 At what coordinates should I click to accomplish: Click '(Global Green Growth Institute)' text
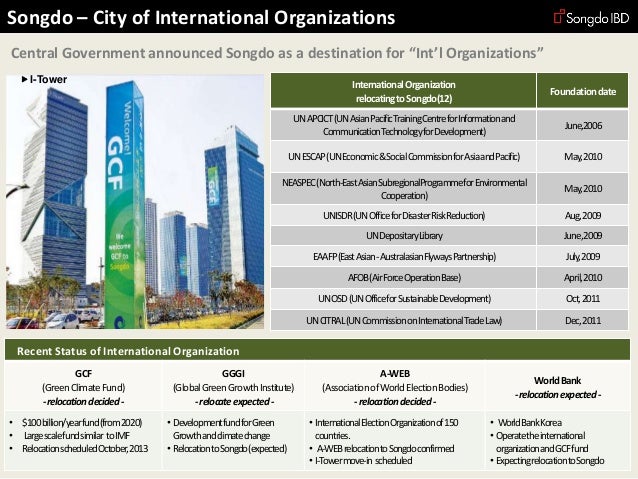(x=234, y=387)
